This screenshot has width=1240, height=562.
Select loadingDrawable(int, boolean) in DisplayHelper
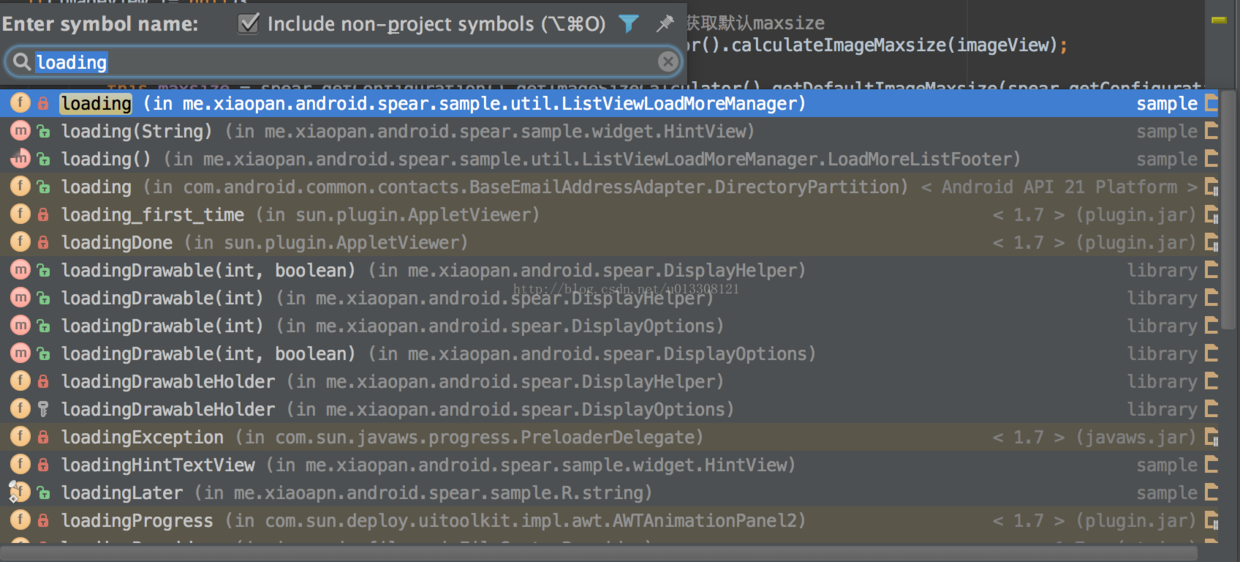(x=610, y=271)
